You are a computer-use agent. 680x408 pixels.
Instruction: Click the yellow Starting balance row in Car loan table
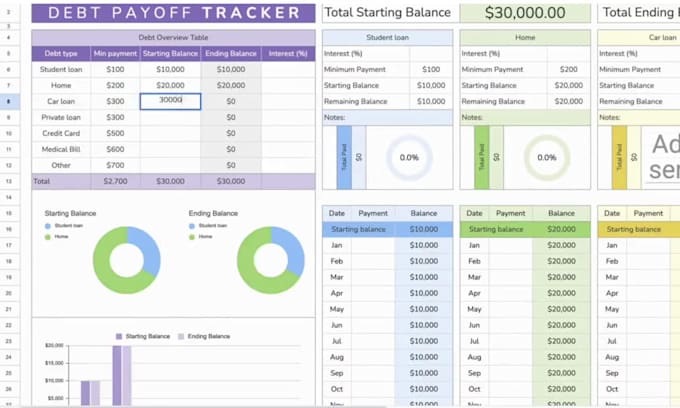click(x=639, y=229)
